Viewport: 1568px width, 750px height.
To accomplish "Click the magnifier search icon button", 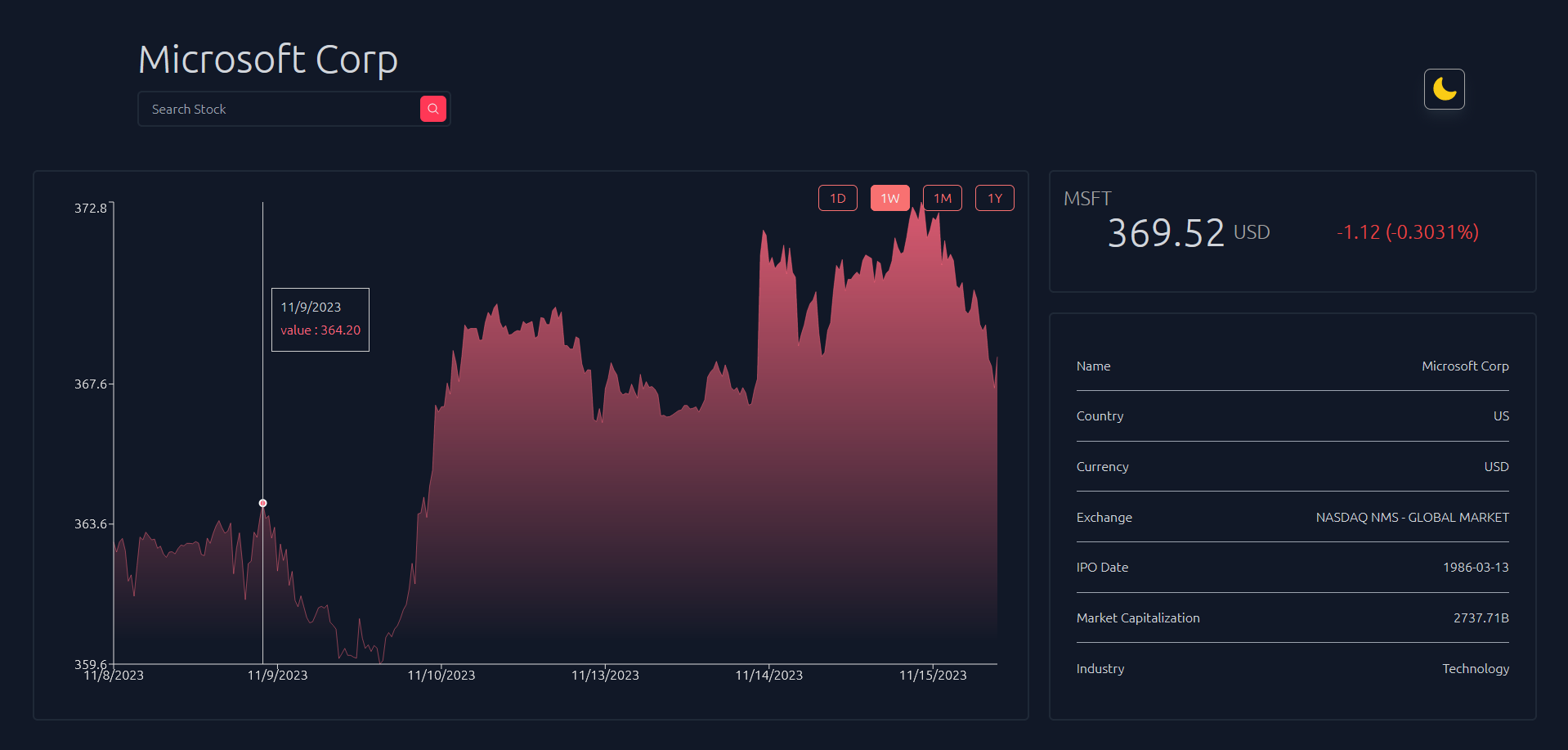I will tap(432, 109).
